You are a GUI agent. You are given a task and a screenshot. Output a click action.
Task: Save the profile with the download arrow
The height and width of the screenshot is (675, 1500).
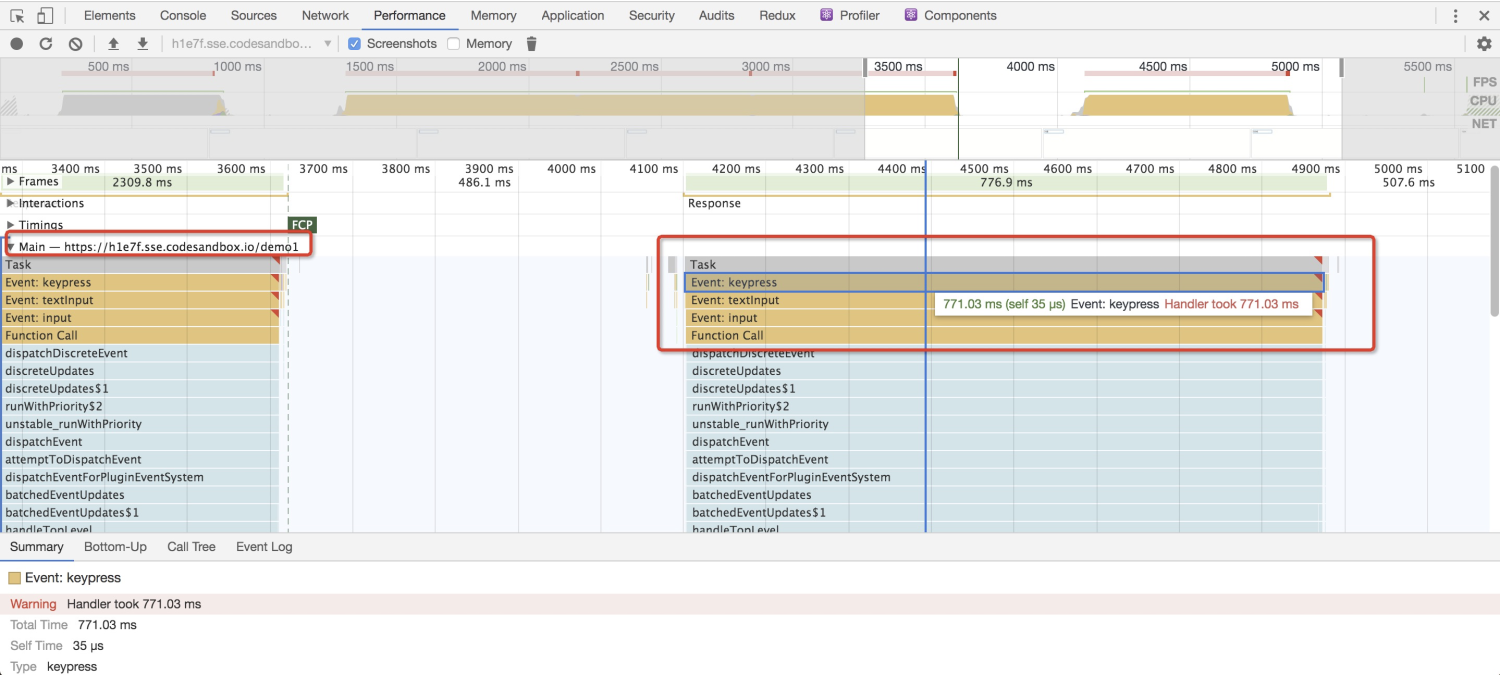click(143, 44)
